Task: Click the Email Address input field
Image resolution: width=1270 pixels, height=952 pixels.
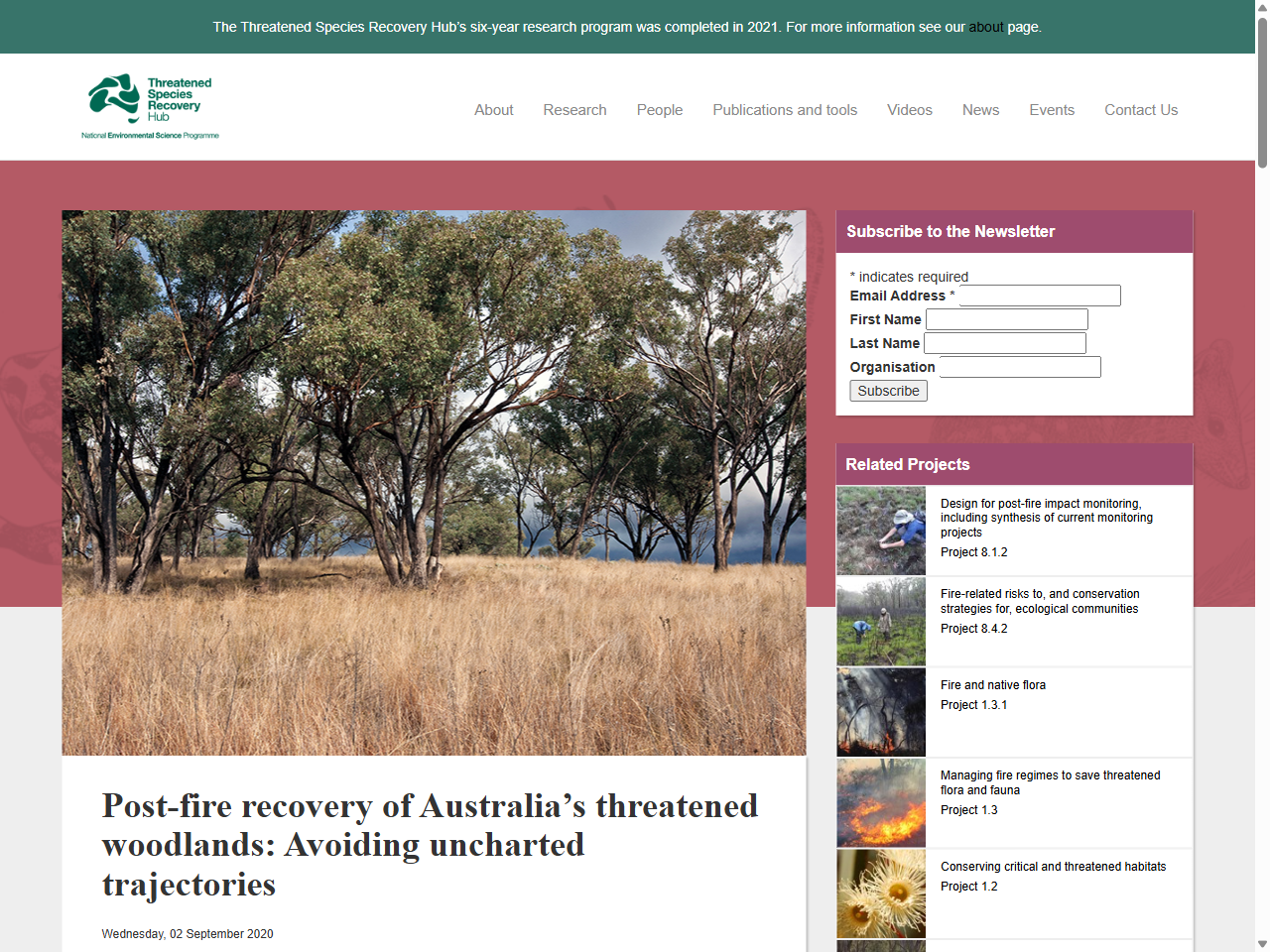Action: pos(1039,296)
